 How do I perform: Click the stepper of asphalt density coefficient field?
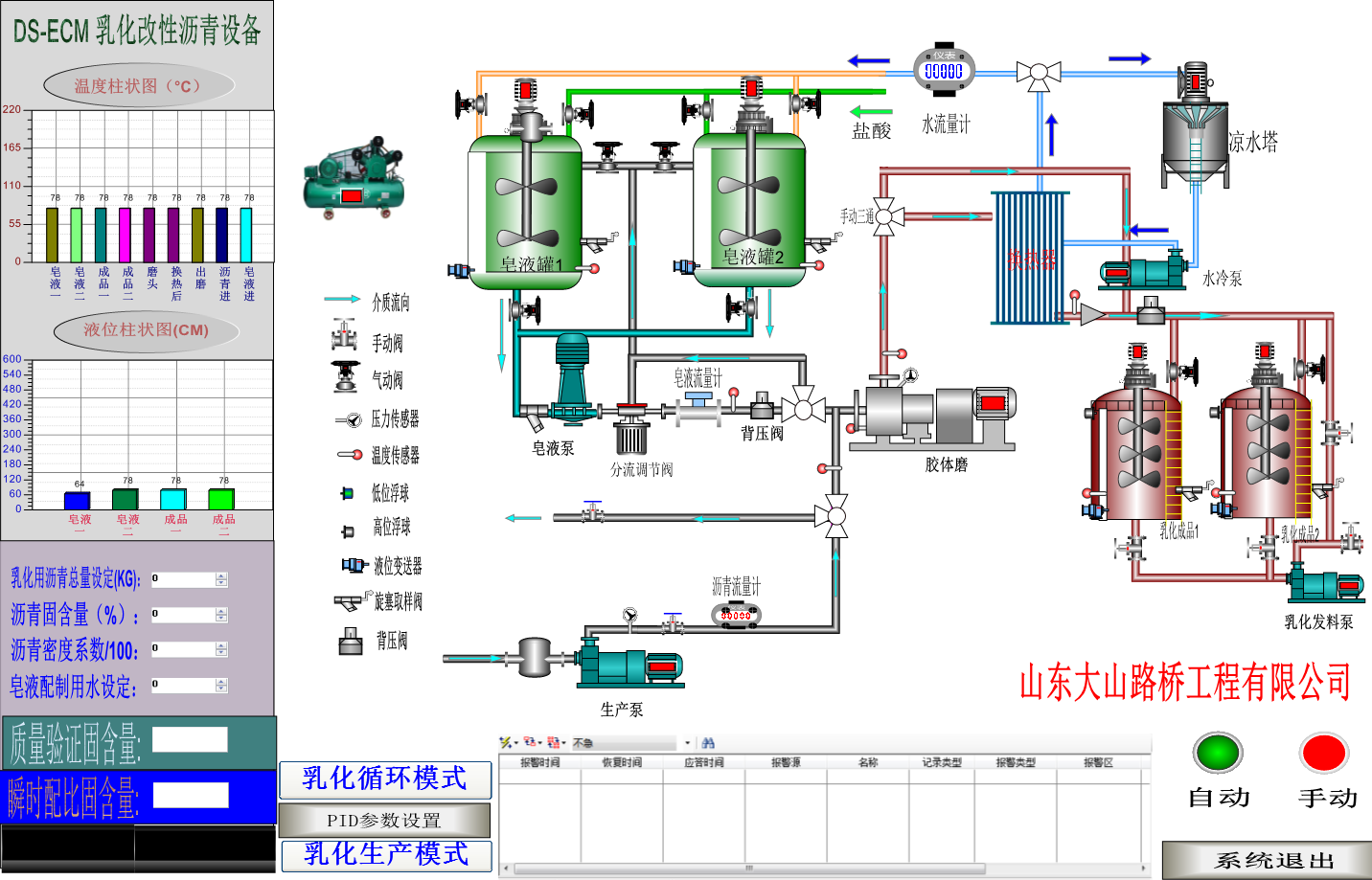(x=221, y=649)
